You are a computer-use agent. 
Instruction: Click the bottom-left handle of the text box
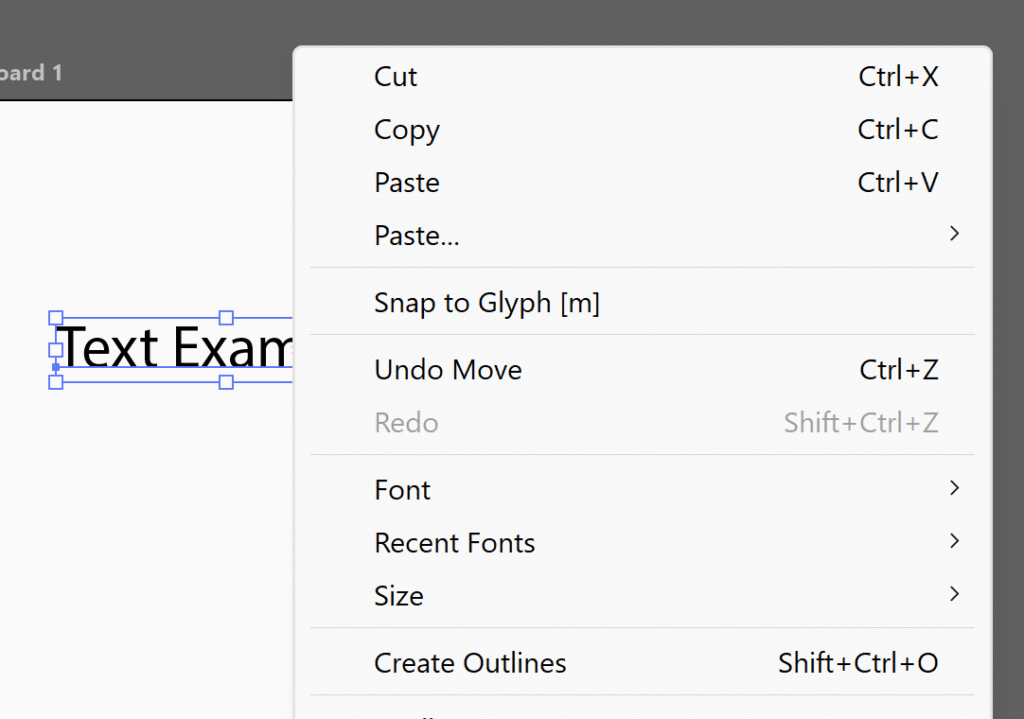tap(56, 382)
